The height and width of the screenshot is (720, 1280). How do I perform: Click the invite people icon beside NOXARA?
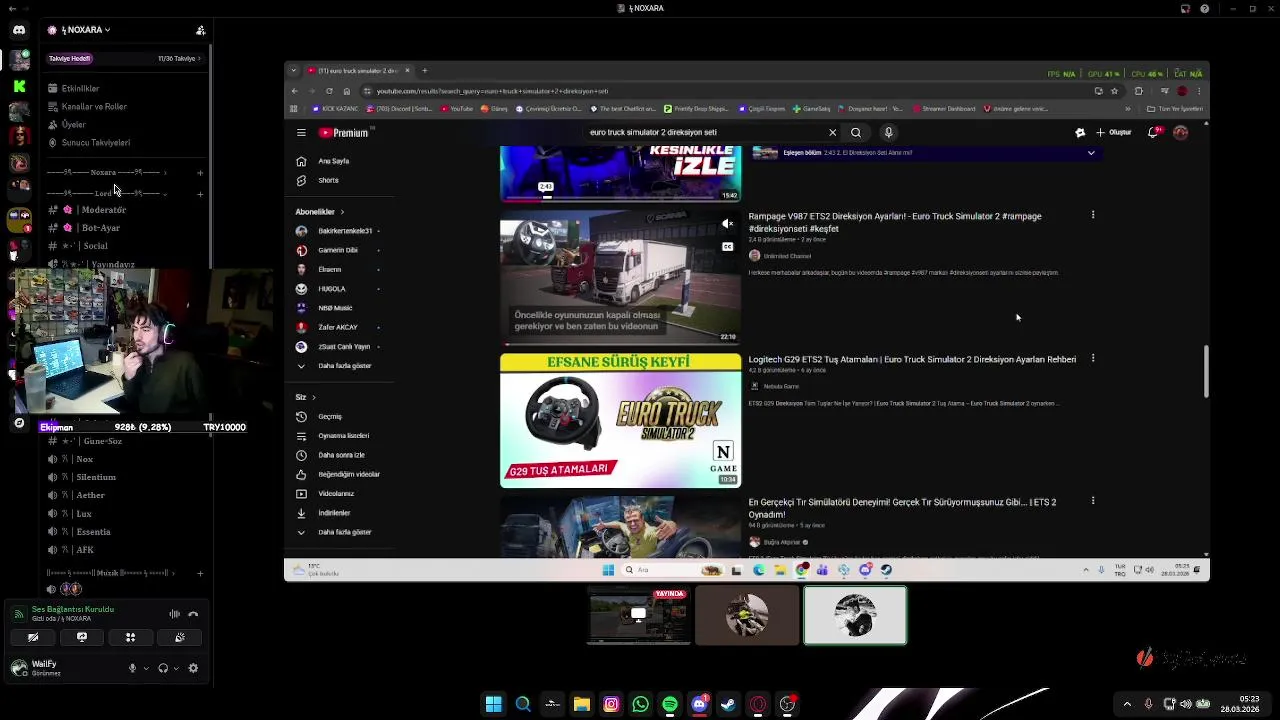tap(200, 30)
